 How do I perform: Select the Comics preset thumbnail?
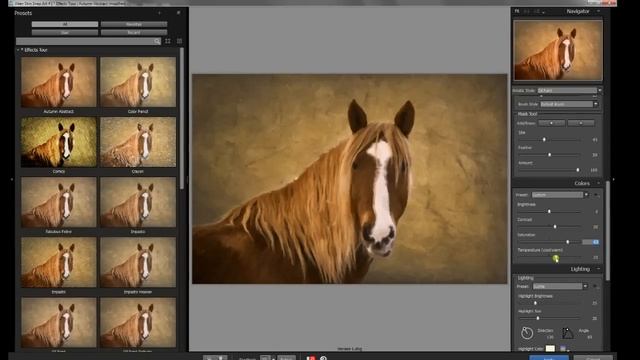coord(59,142)
